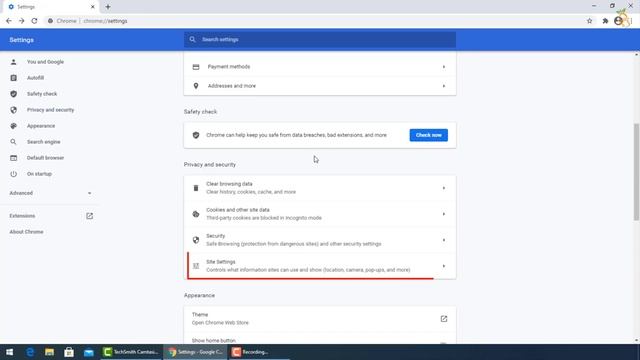Click the browser window icon beside Default browser
Viewport: 640px width, 360px height.
coord(13,158)
